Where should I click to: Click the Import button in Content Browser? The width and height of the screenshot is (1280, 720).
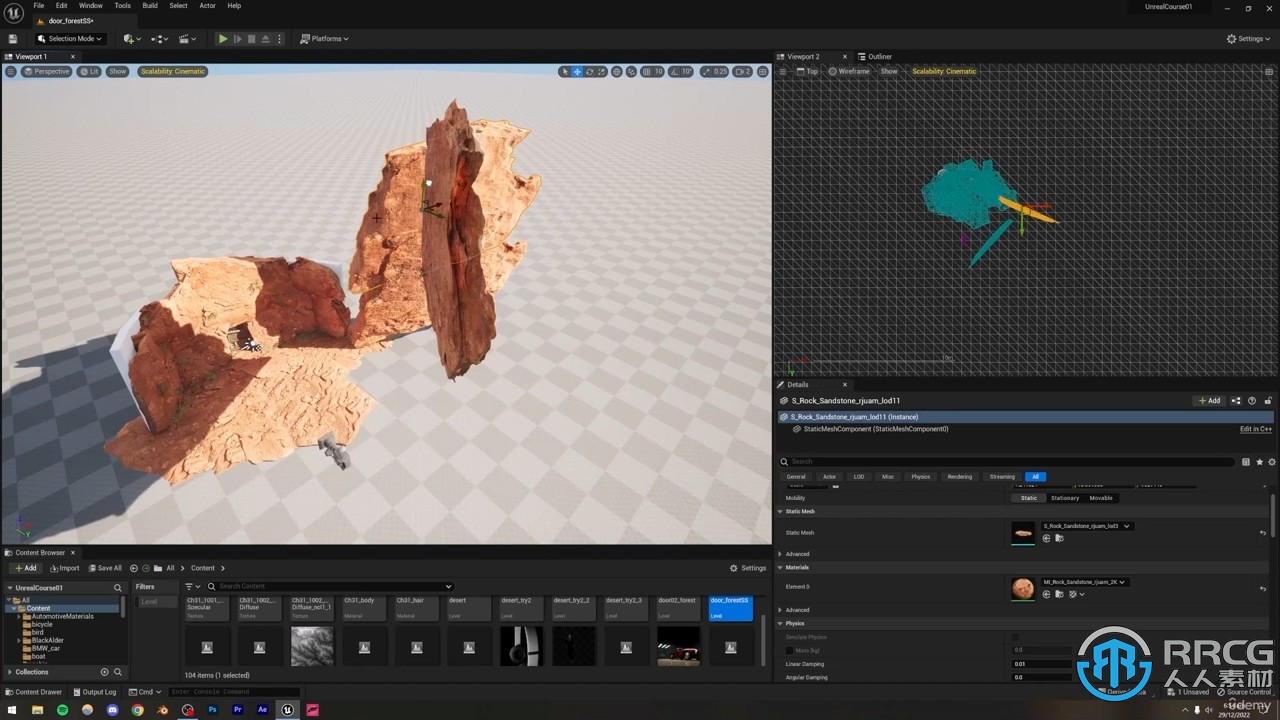pyautogui.click(x=65, y=568)
